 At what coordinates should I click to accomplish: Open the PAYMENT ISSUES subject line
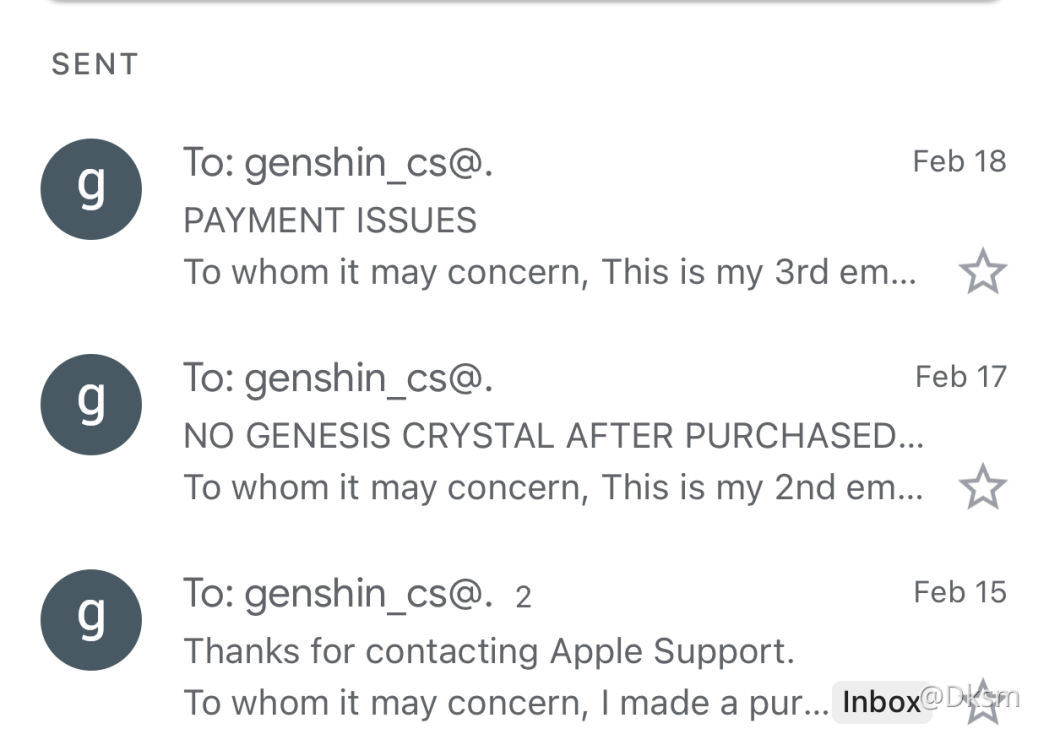(x=330, y=220)
